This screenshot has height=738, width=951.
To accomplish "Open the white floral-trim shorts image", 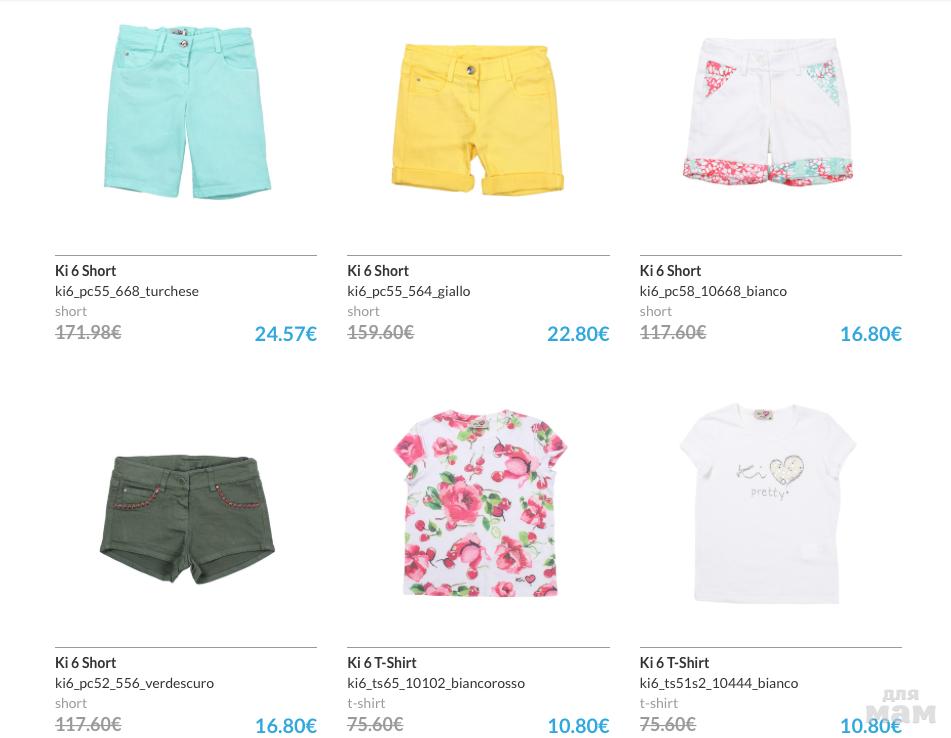I will coord(770,111).
